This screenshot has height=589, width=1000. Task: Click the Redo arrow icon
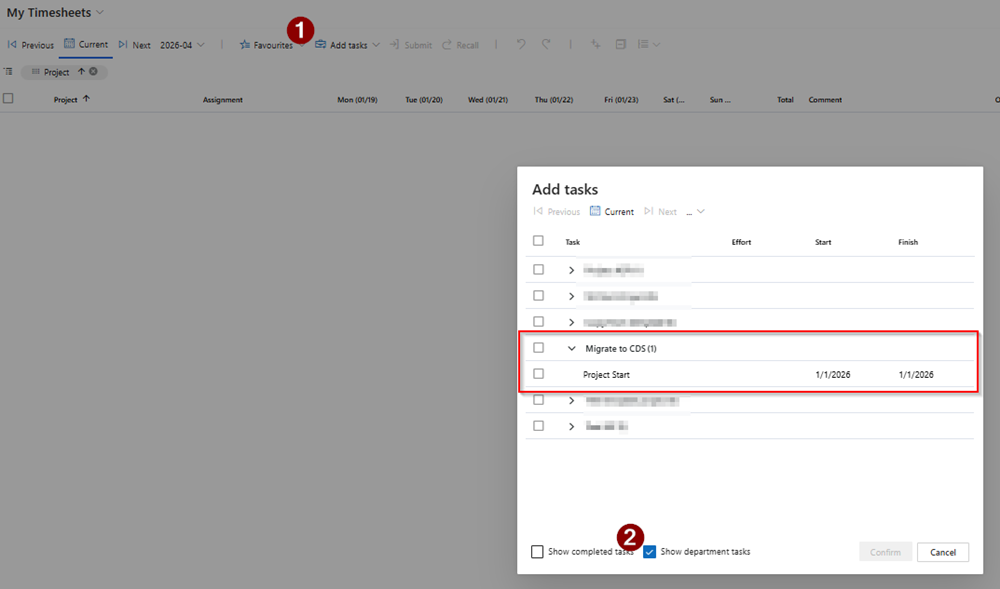pos(544,45)
